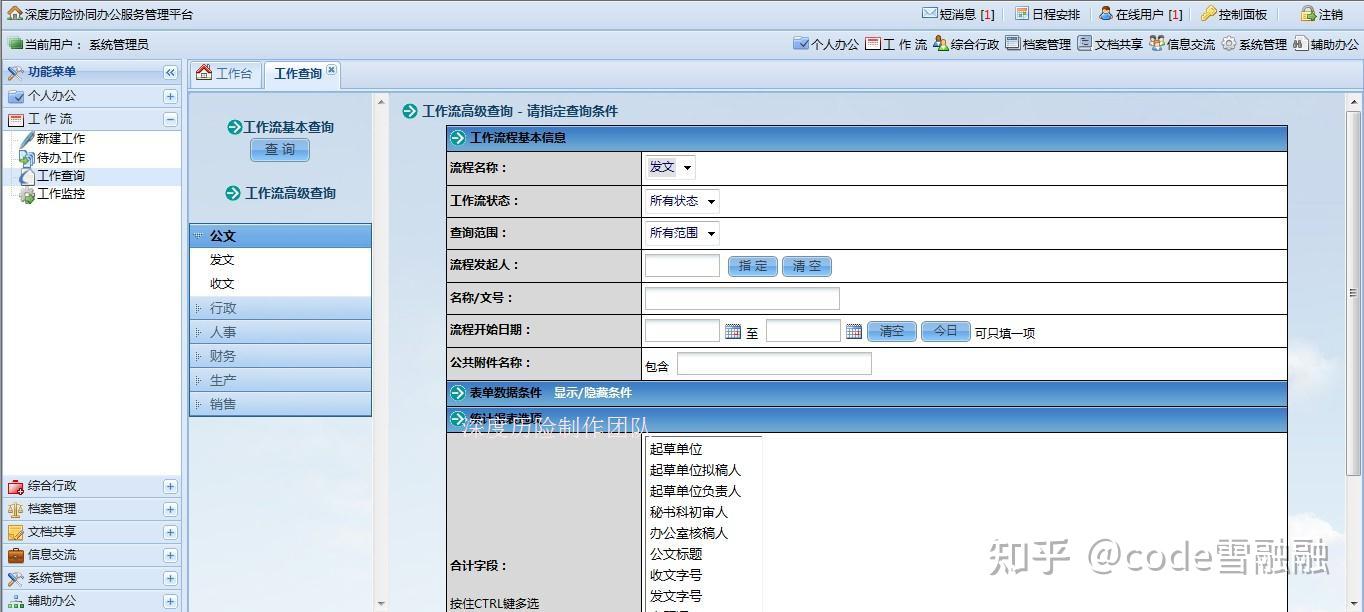Expand the 行政 category
Image resolution: width=1364 pixels, height=612 pixels.
pos(280,308)
